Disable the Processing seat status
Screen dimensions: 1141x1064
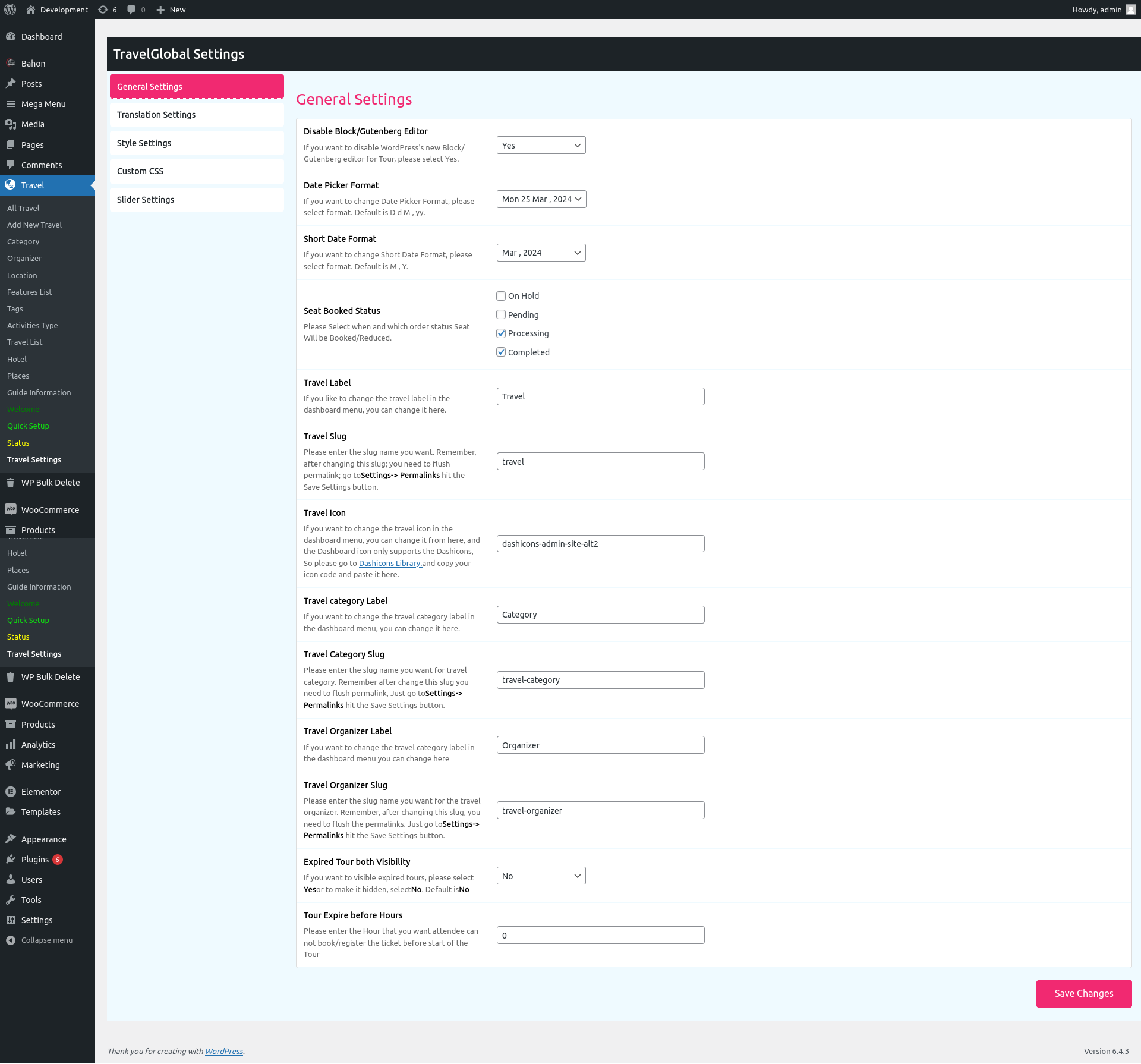(x=501, y=333)
